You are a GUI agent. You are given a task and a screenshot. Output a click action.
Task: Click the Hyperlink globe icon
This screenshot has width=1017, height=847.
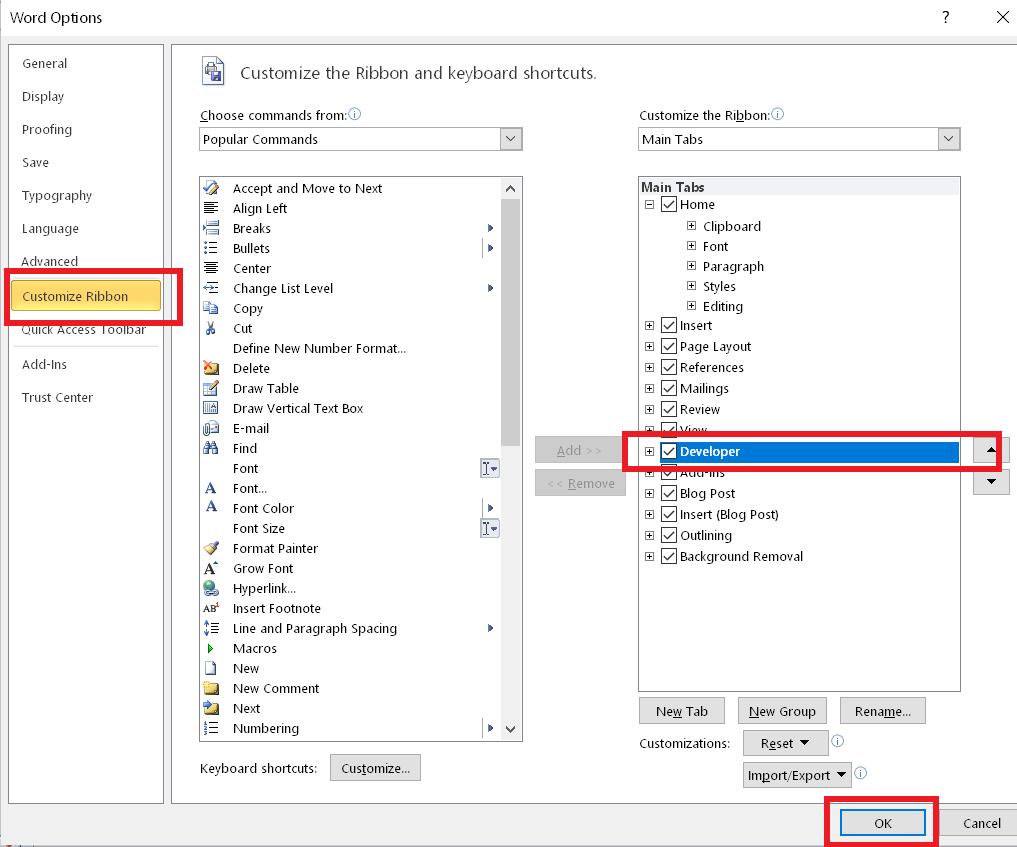click(211, 588)
